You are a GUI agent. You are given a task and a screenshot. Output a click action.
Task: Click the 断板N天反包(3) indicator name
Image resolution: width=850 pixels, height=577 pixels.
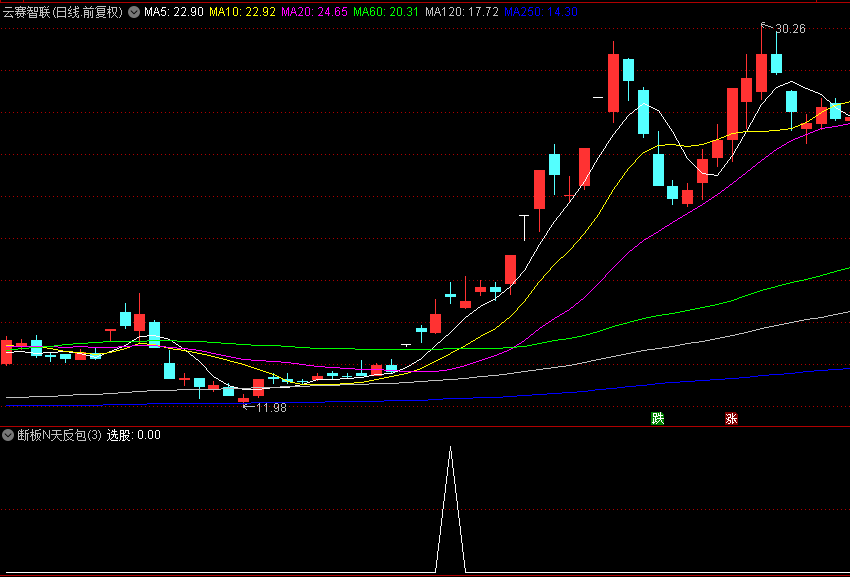[x=59, y=435]
